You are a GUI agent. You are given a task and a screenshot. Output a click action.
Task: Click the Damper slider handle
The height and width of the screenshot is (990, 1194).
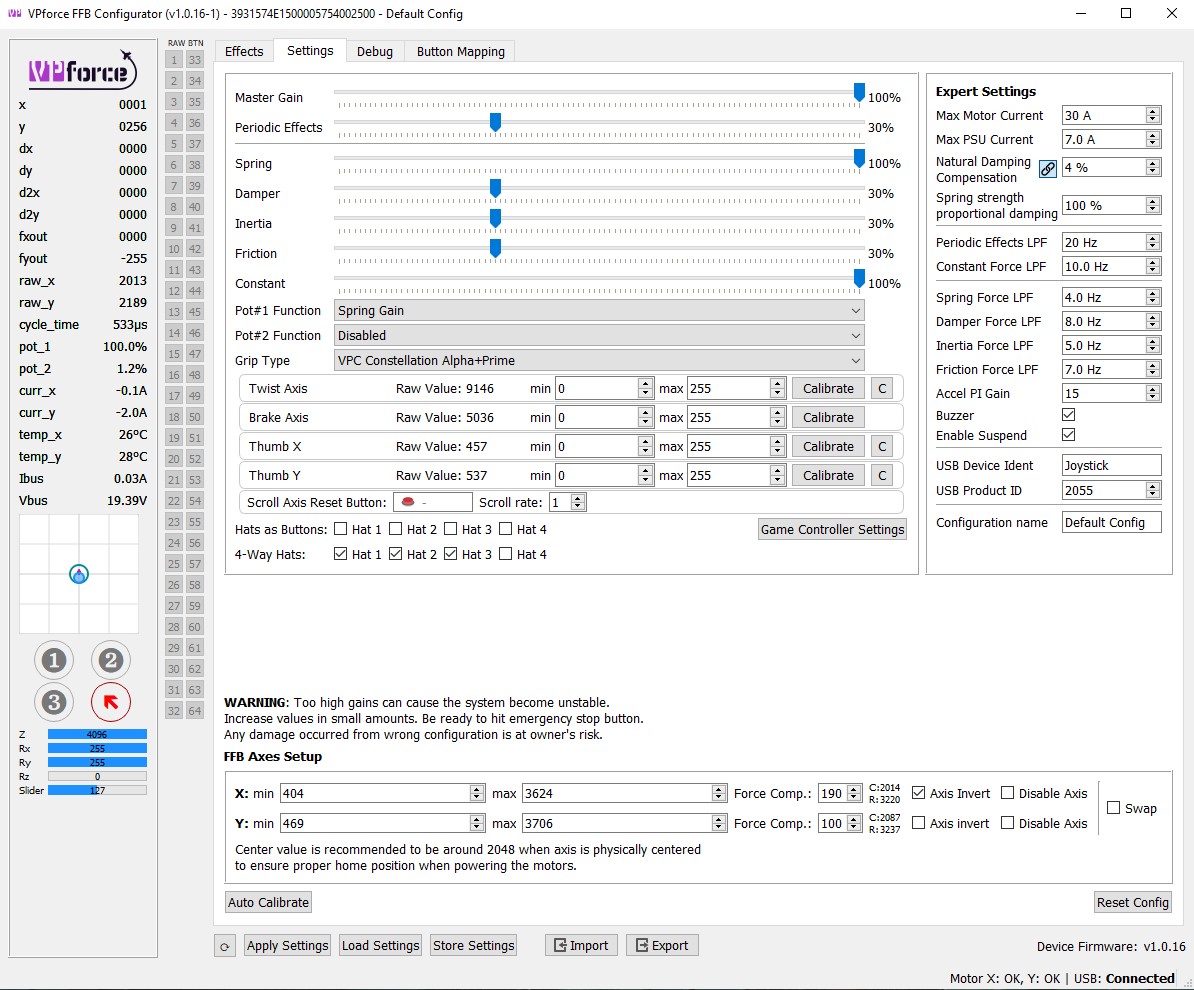tap(495, 188)
